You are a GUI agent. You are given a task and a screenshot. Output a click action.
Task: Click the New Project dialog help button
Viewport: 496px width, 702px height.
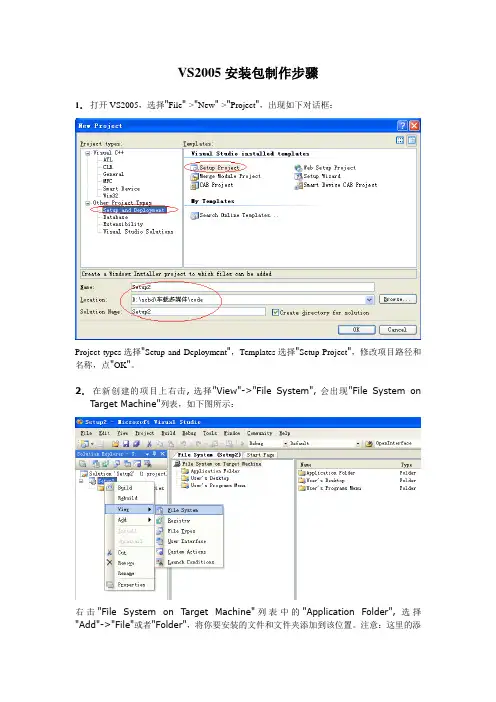coord(402,125)
